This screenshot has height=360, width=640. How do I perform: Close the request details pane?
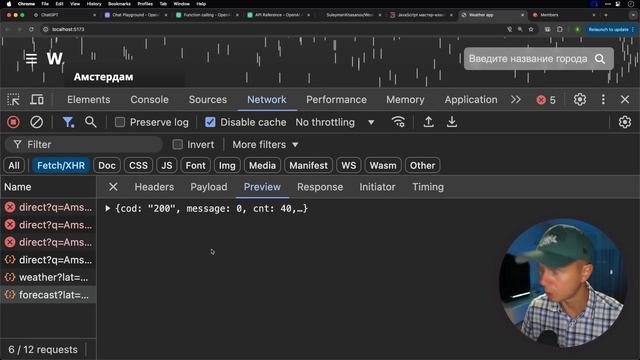(113, 187)
